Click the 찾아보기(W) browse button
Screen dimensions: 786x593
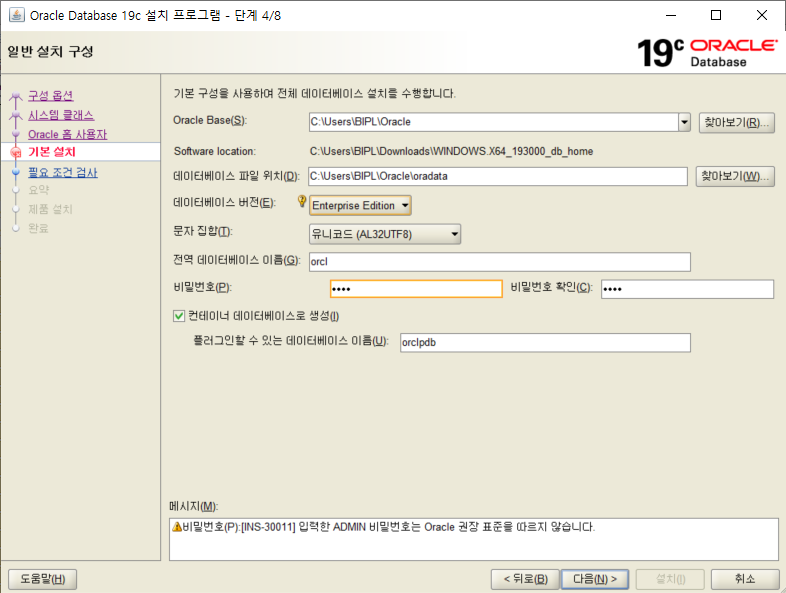tap(735, 176)
